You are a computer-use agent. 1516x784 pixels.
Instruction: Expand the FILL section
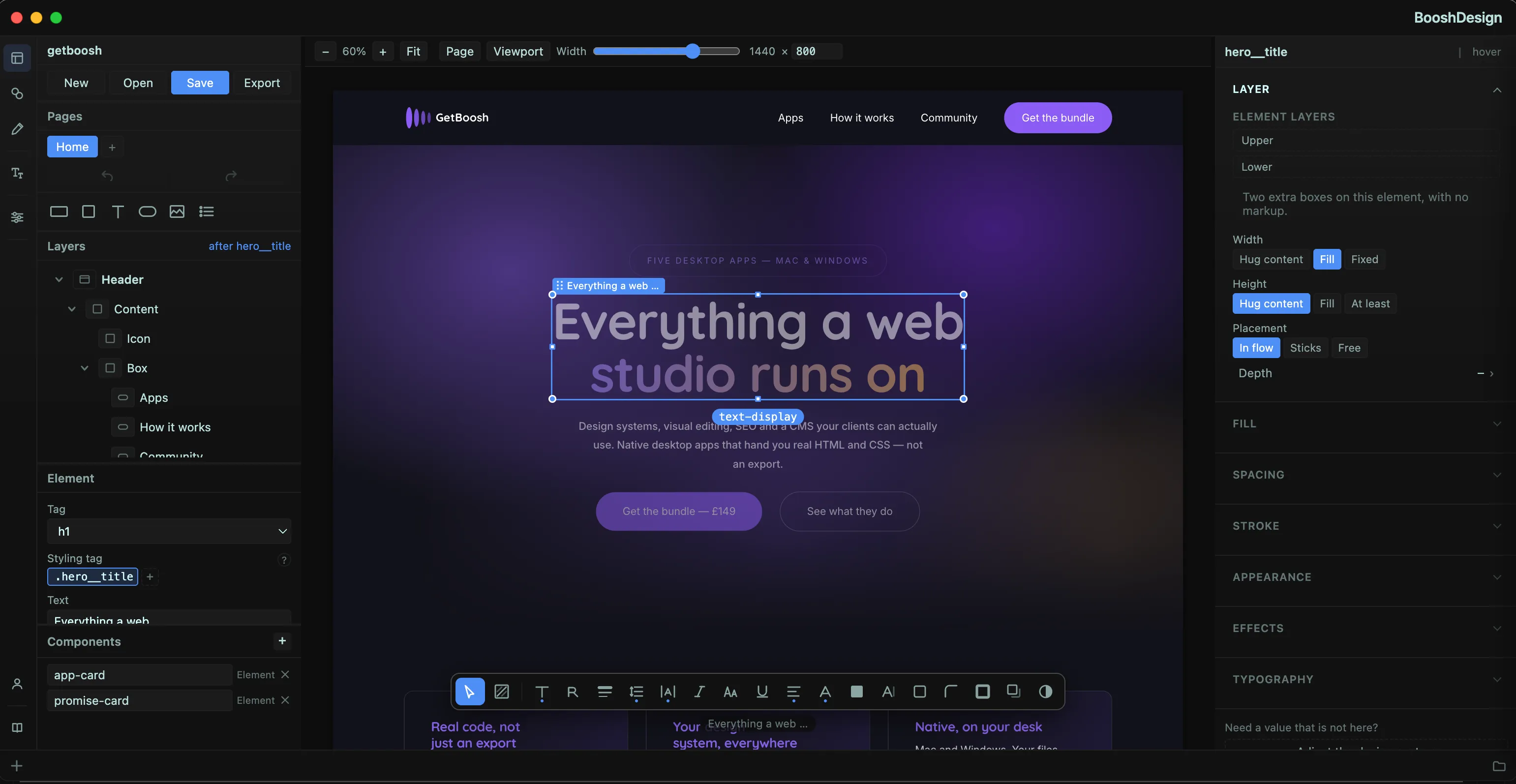[1497, 424]
